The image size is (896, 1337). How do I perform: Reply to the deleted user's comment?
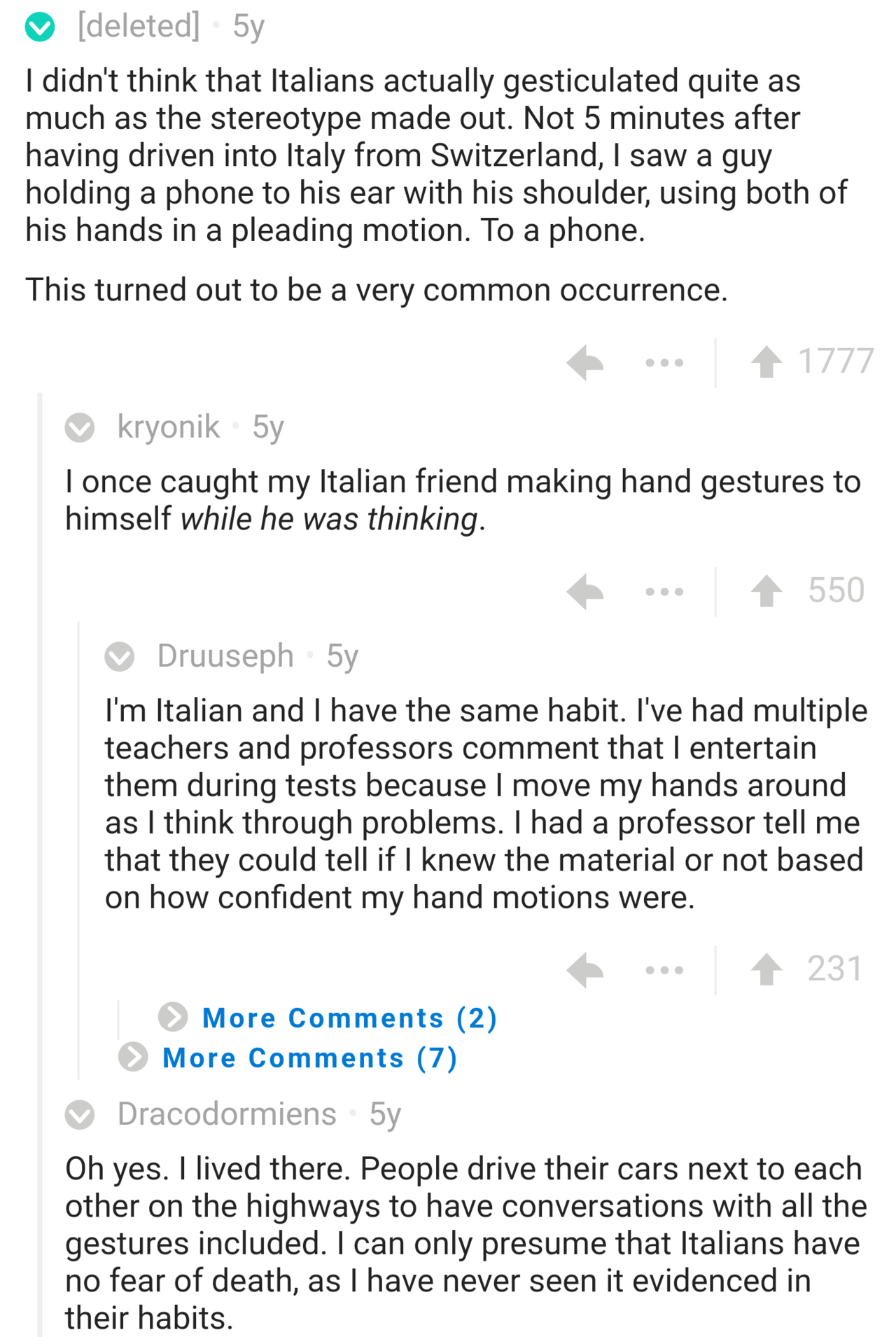(x=585, y=363)
